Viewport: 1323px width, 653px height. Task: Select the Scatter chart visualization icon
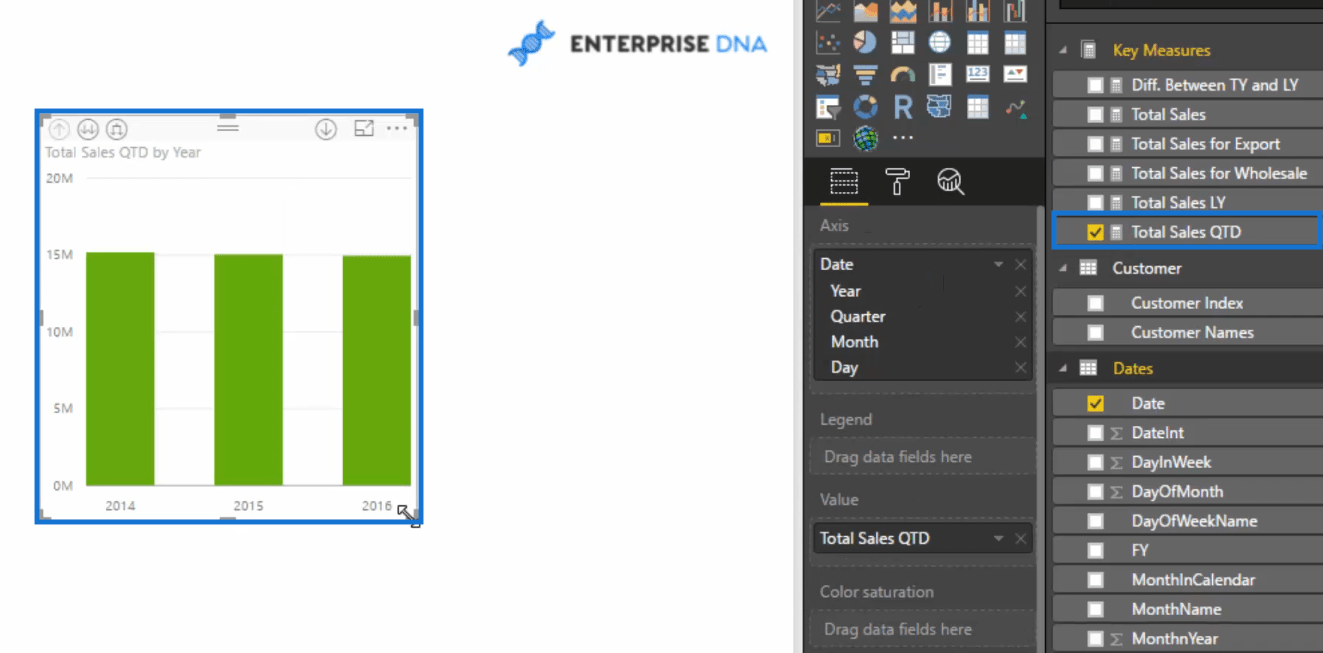click(828, 43)
